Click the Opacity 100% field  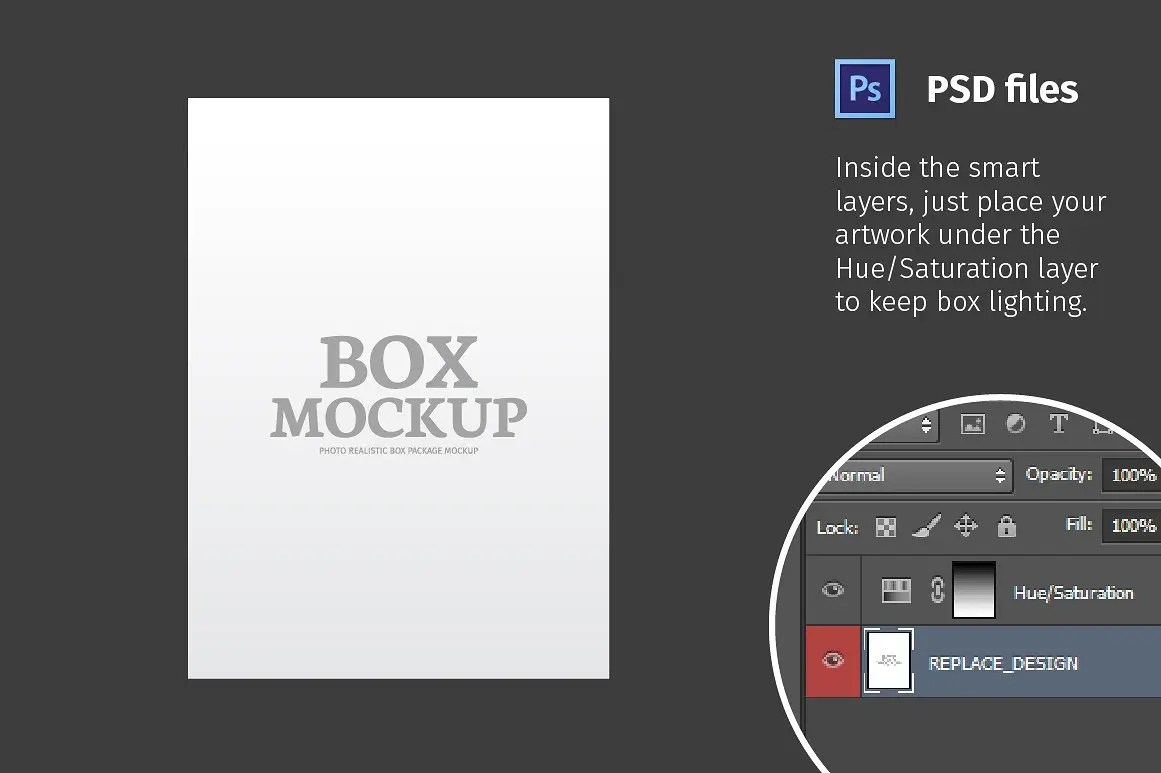pos(1131,475)
